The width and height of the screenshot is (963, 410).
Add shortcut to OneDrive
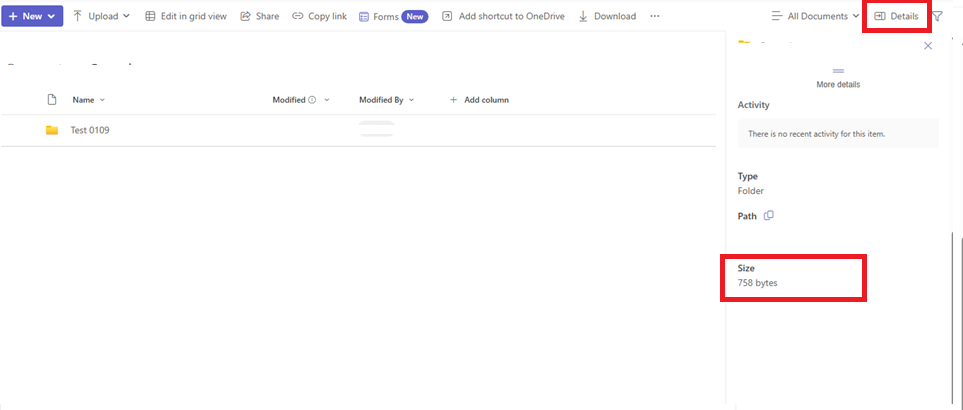click(503, 16)
